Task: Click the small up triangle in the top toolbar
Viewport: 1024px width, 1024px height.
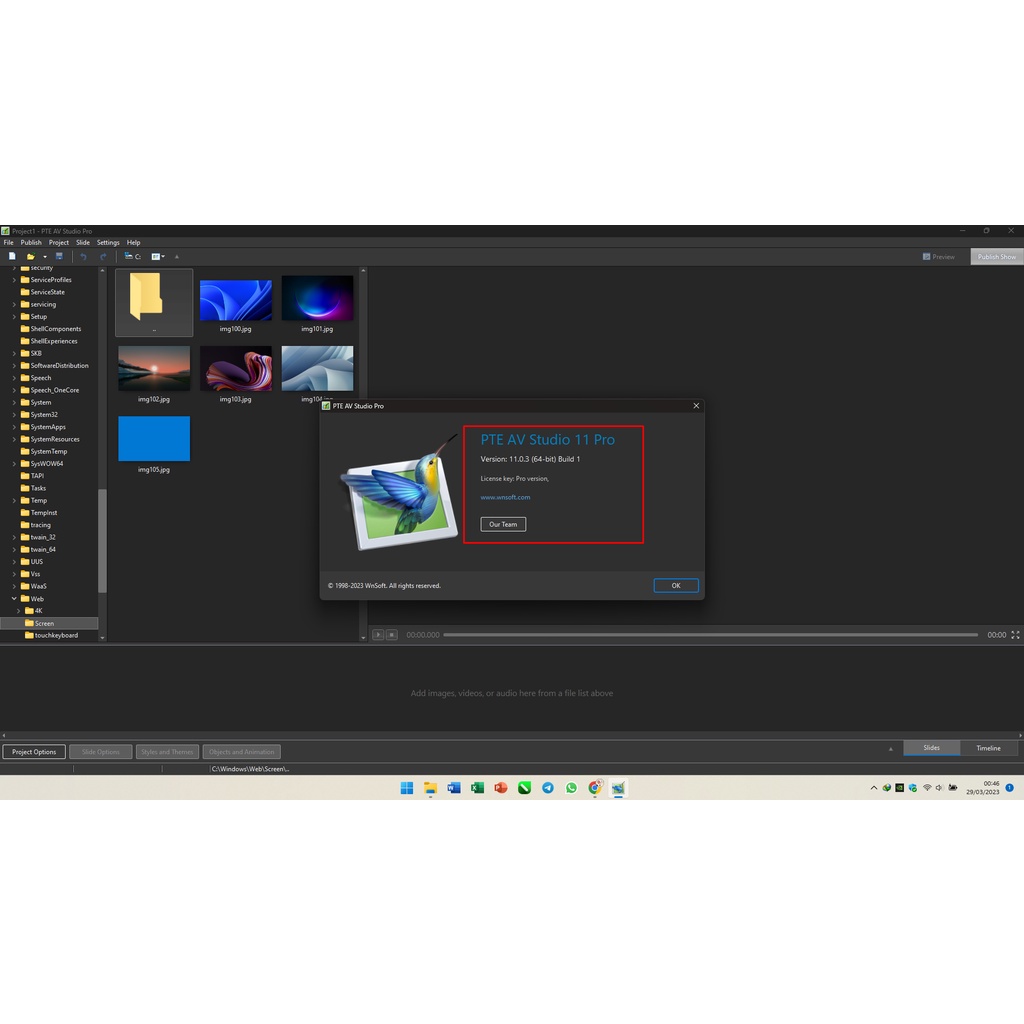Action: click(177, 257)
